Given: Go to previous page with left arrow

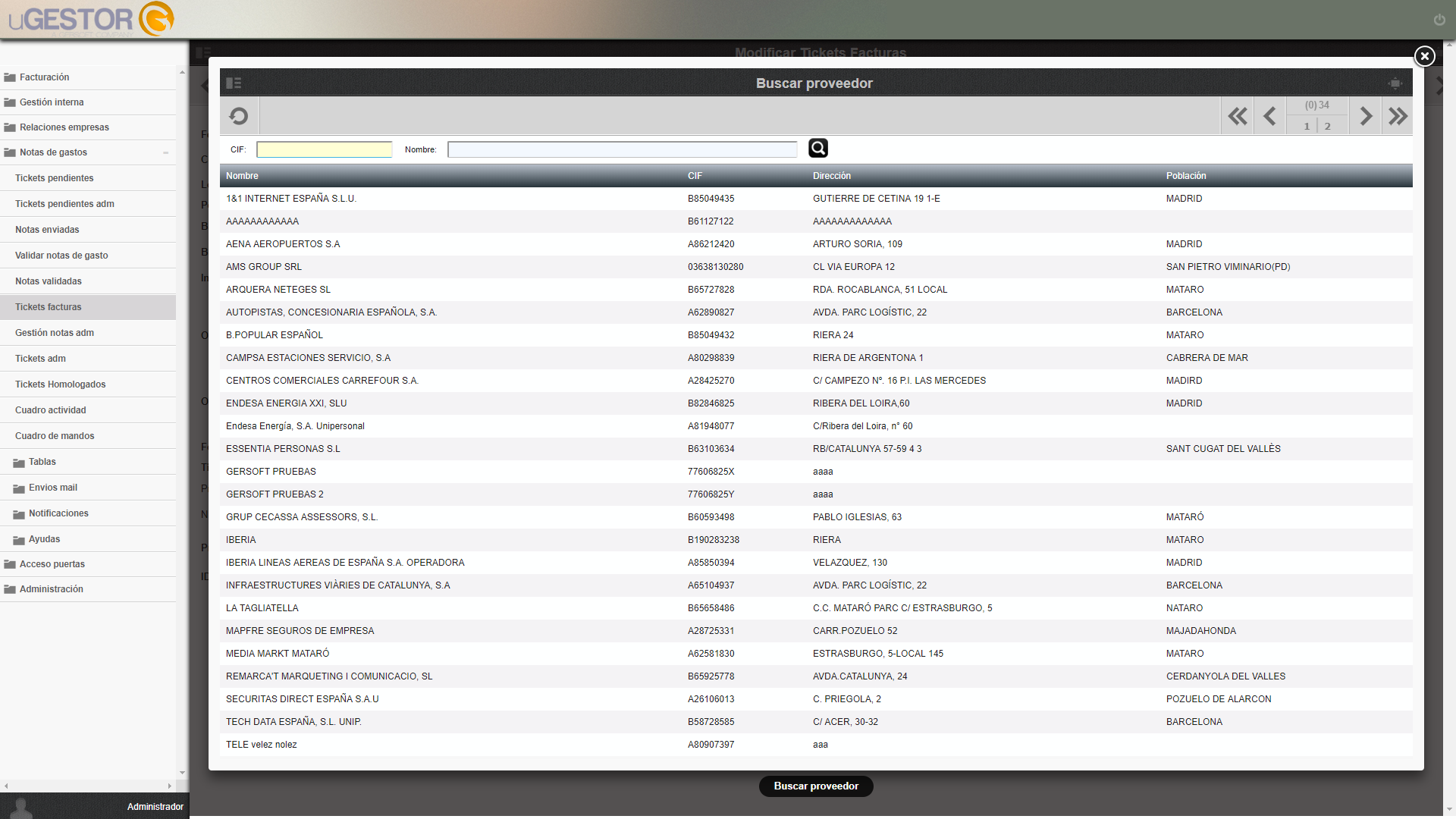Looking at the screenshot, I should tap(1269, 116).
